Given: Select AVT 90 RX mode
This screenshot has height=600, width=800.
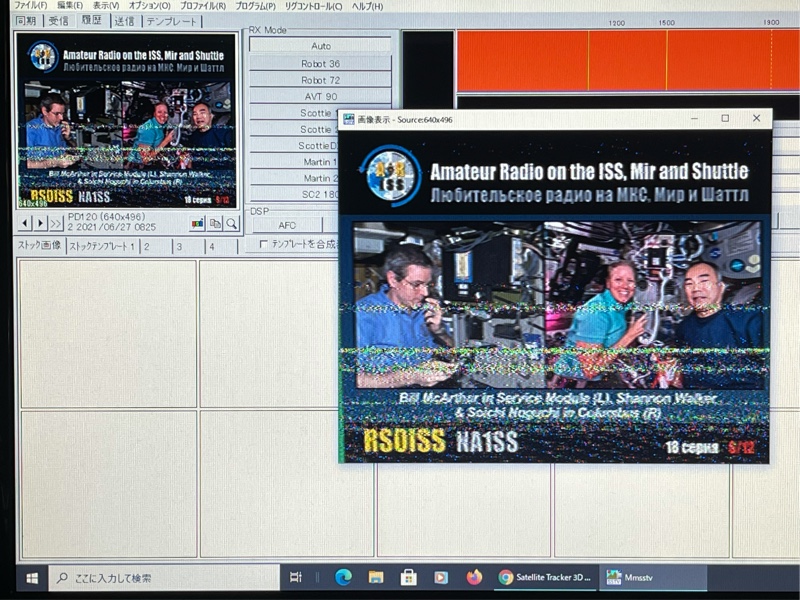Looking at the screenshot, I should coord(320,96).
